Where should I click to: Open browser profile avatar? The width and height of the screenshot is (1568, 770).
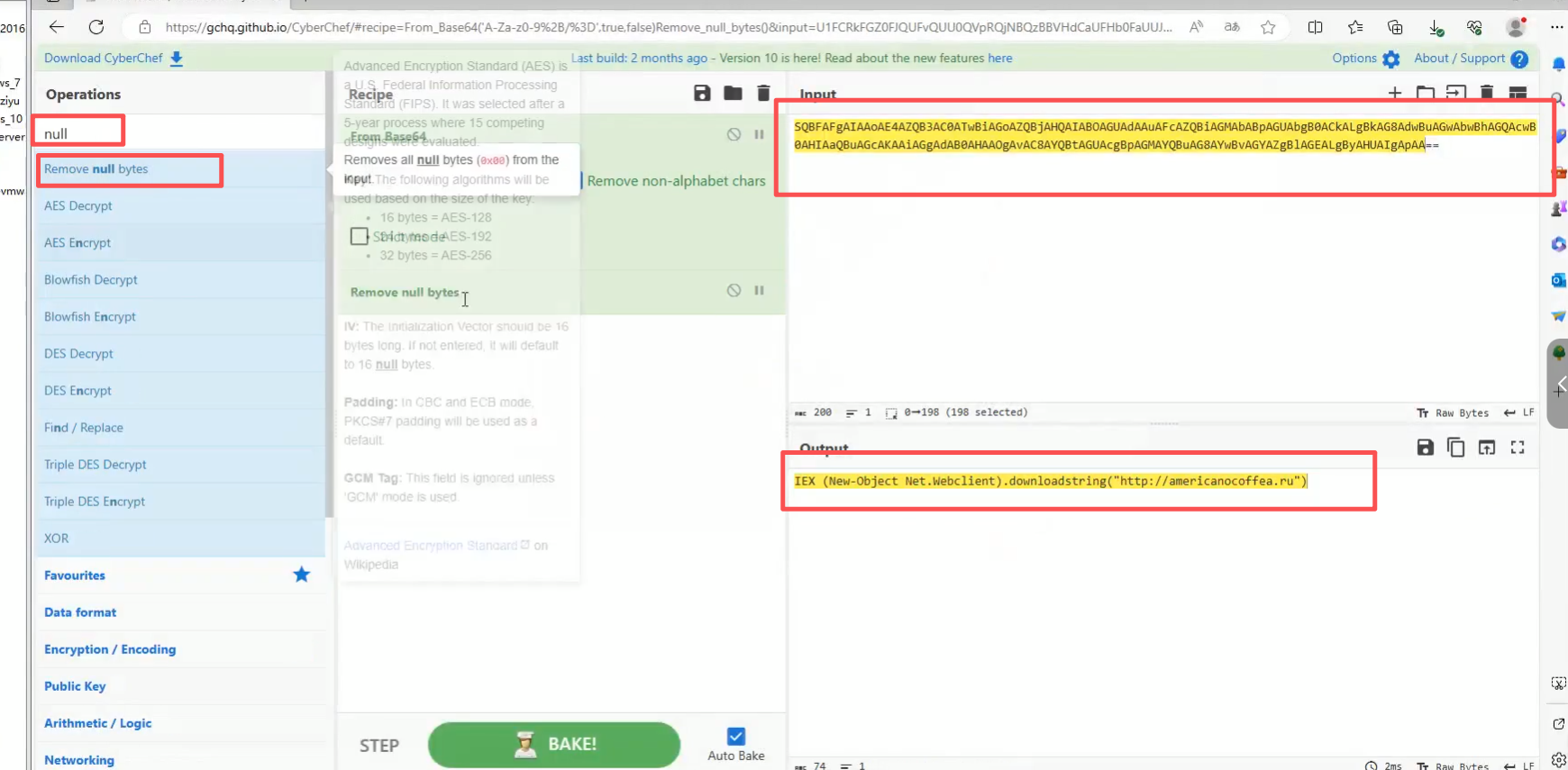pos(1516,27)
